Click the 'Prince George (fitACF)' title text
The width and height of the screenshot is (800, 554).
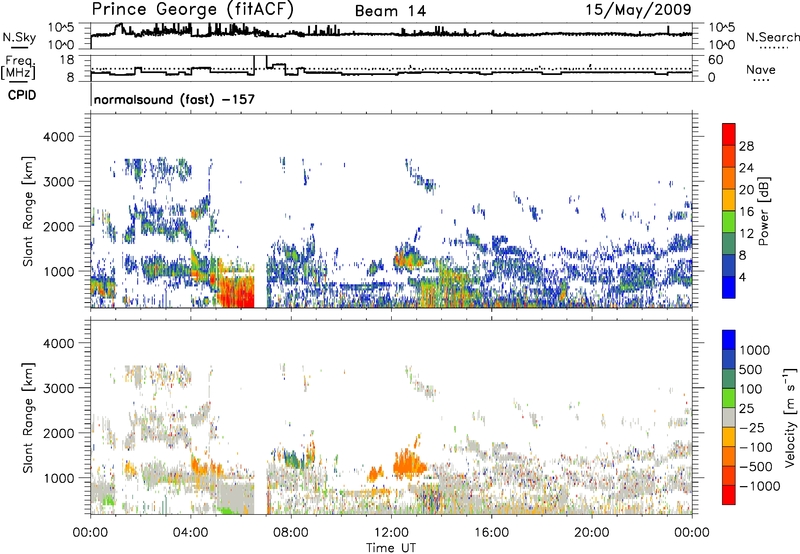pyautogui.click(x=193, y=10)
